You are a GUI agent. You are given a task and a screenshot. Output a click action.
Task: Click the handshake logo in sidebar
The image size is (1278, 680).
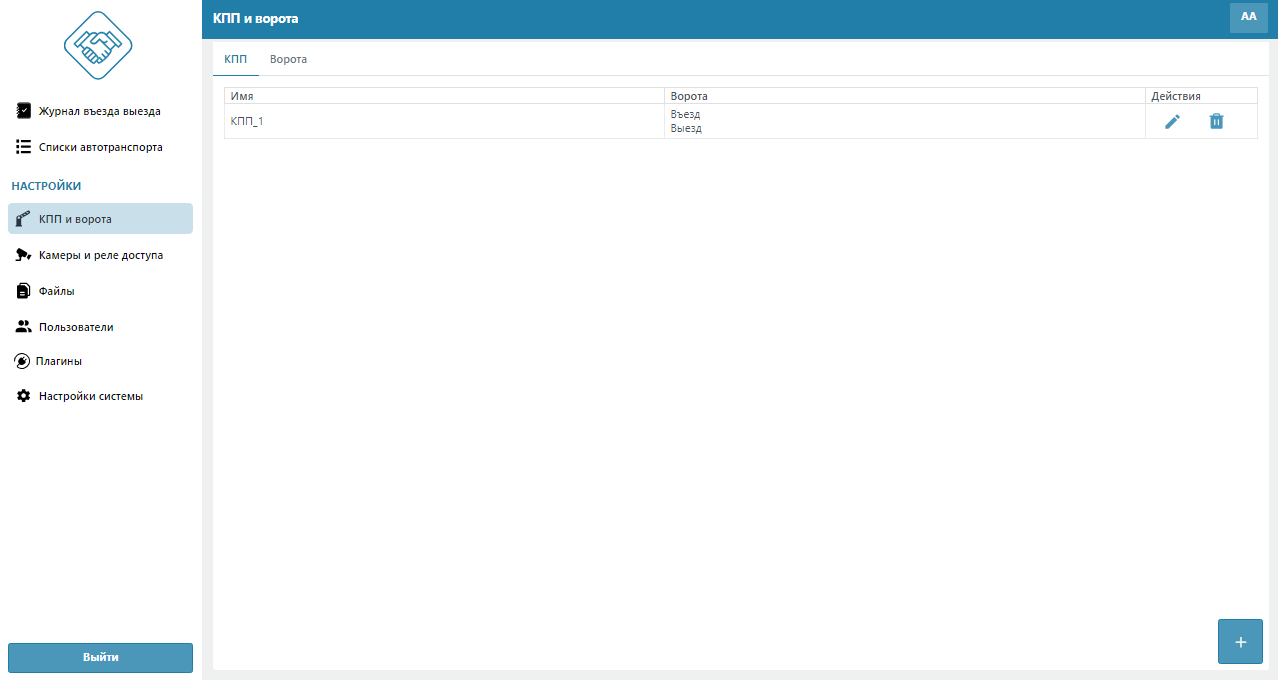98,45
